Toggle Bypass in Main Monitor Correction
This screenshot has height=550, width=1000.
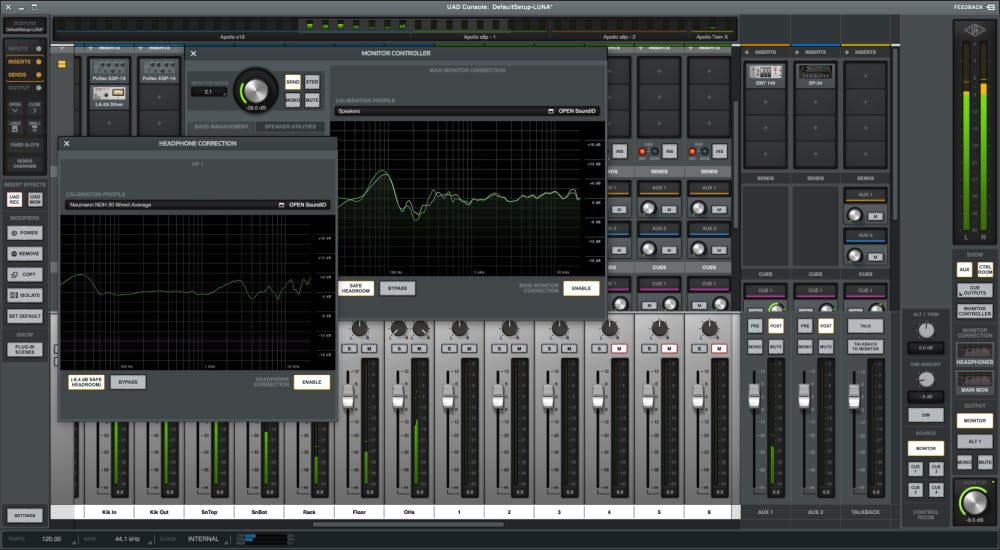click(396, 288)
